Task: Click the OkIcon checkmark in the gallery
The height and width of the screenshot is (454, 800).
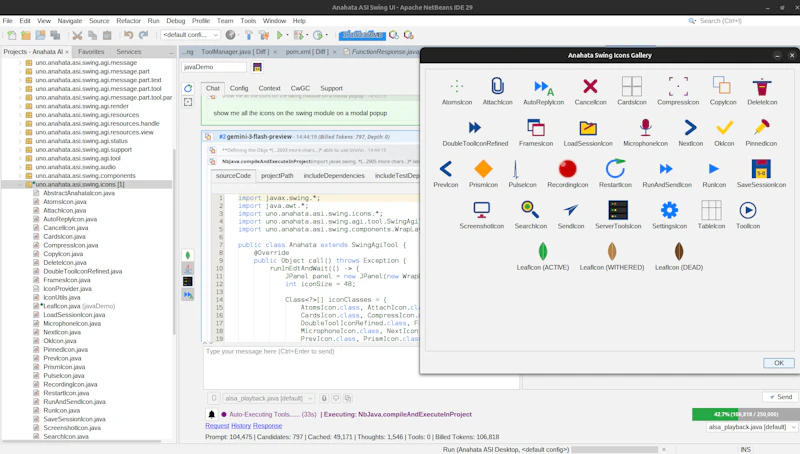Action: click(x=724, y=128)
